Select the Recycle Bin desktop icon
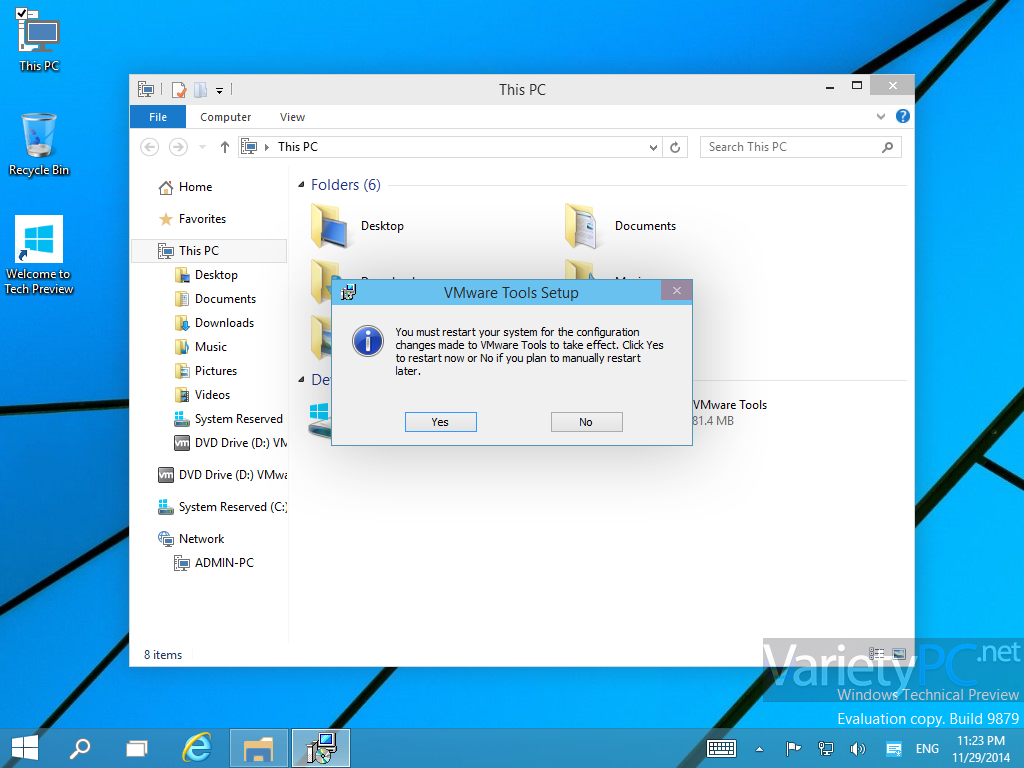This screenshot has height=768, width=1024. click(x=39, y=145)
